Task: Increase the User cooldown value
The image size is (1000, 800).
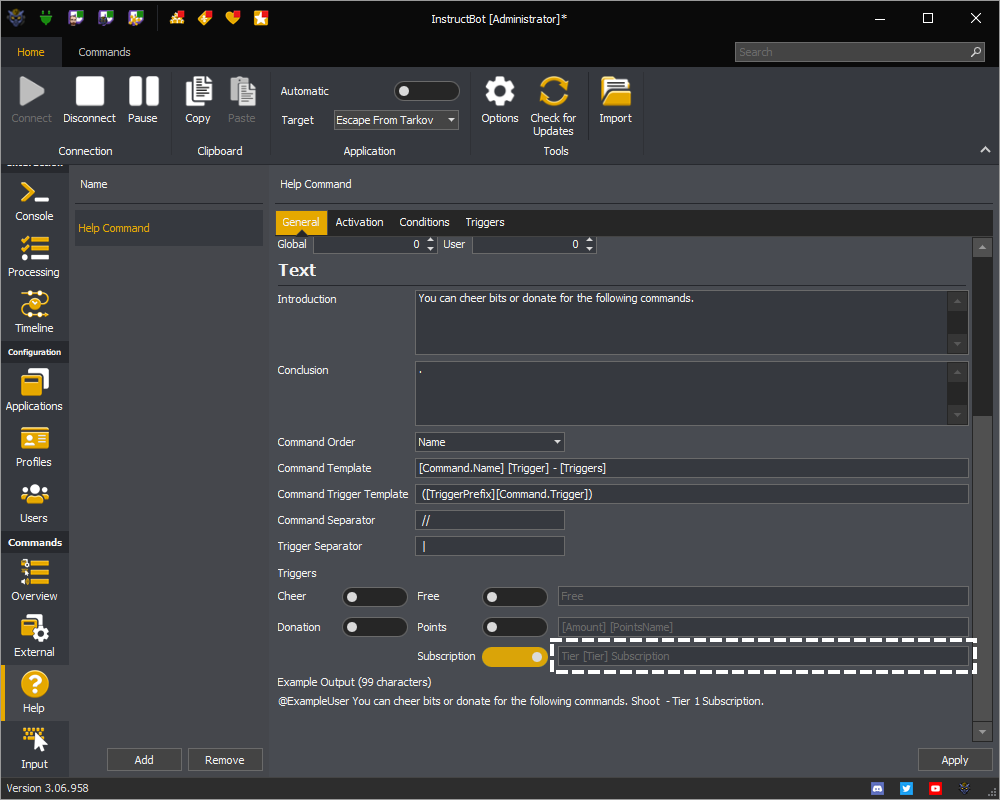Action: (x=589, y=241)
